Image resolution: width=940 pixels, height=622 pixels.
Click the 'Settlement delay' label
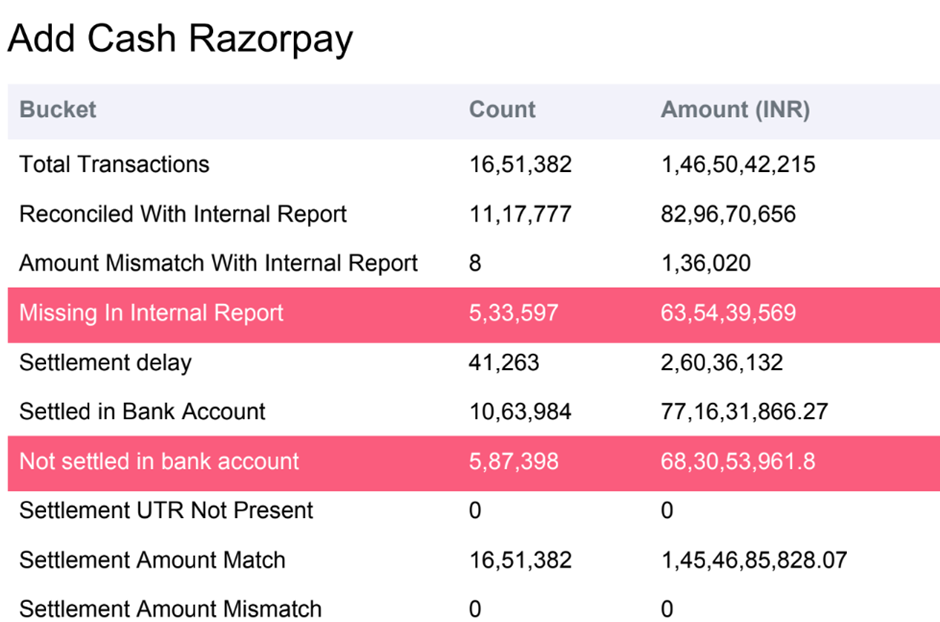point(106,363)
